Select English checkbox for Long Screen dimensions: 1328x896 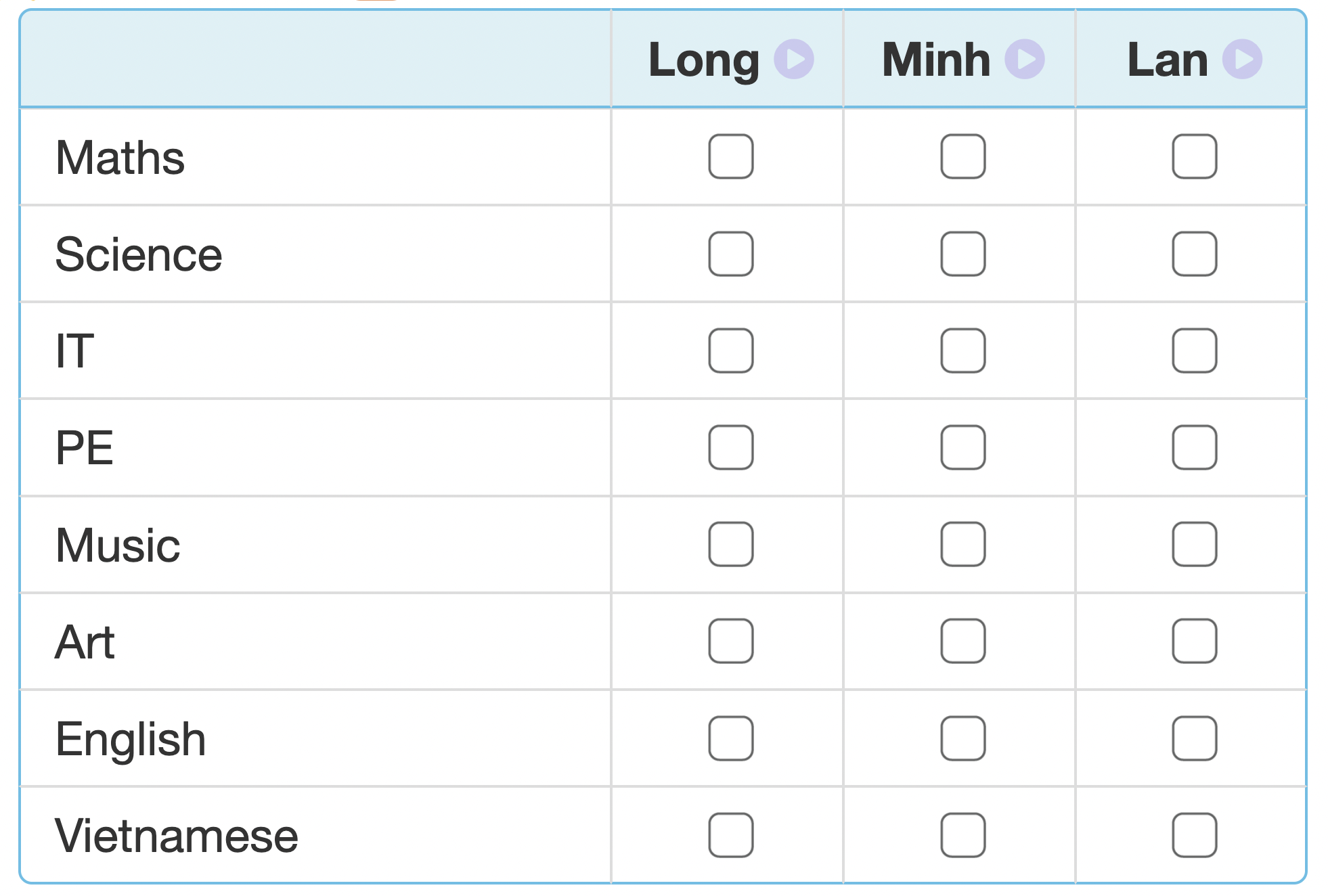pyautogui.click(x=730, y=738)
